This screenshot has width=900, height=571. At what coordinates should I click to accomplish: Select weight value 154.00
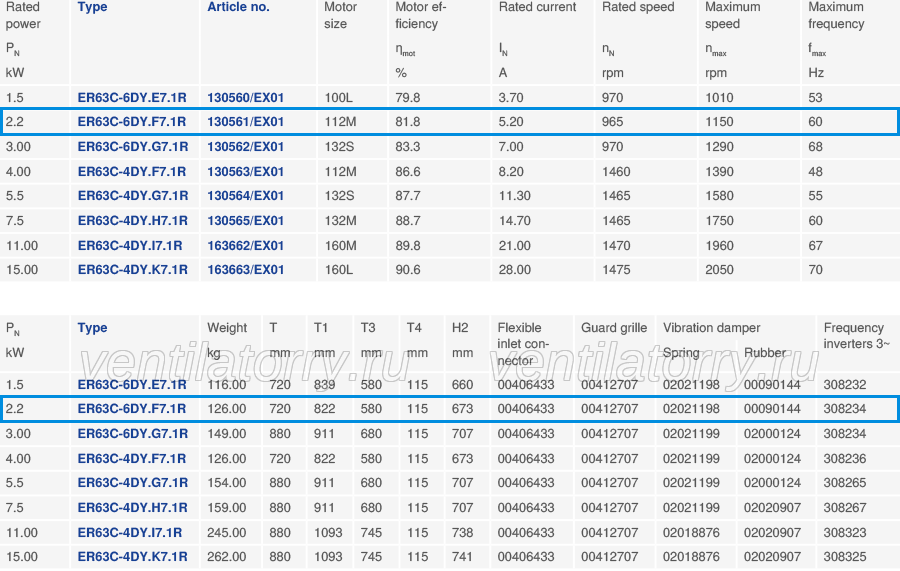tap(227, 483)
